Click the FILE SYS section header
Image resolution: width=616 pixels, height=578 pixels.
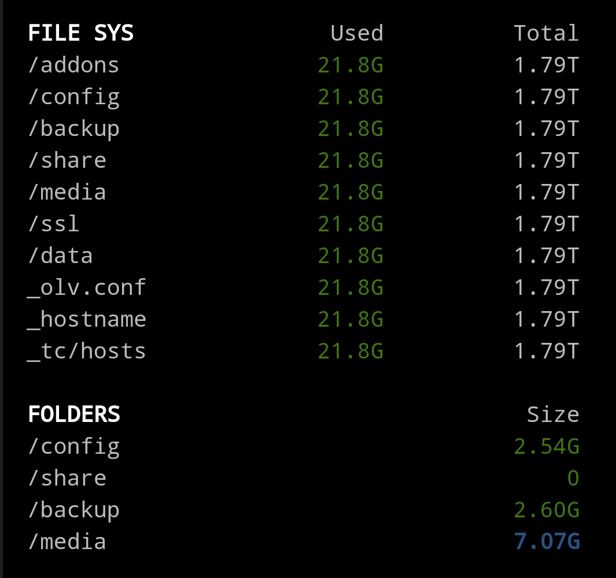coord(81,33)
